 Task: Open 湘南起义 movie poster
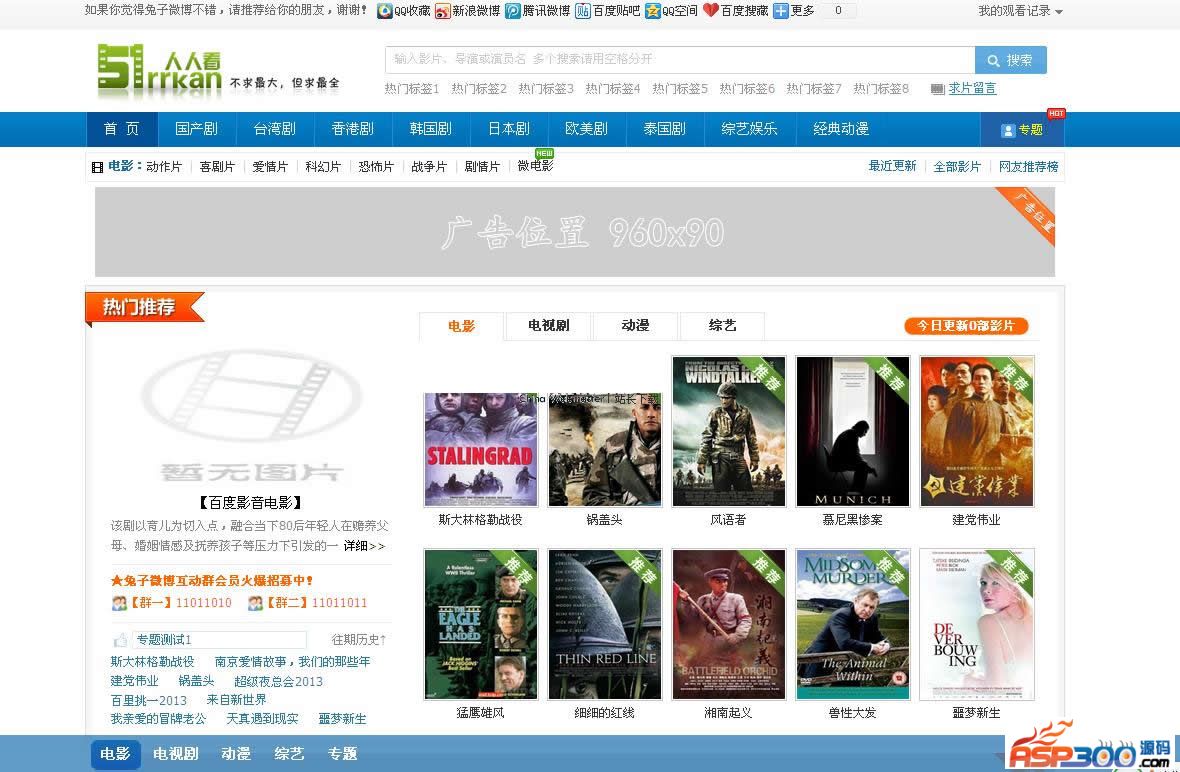pos(728,624)
